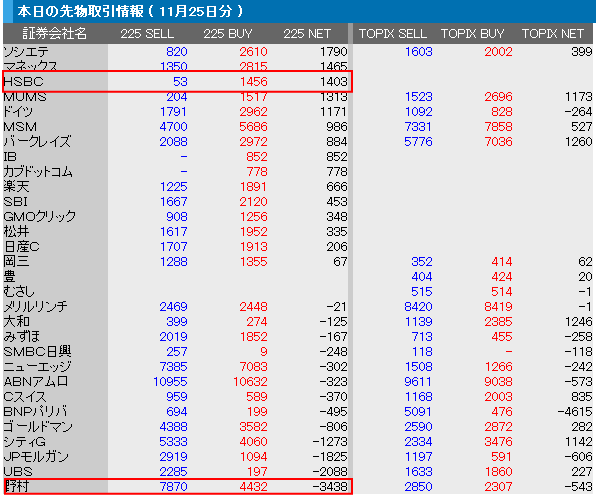Image resolution: width=596 pixels, height=496 pixels.
Task: Click ABNアムロ 225 SELL value 10955
Action: click(x=170, y=382)
